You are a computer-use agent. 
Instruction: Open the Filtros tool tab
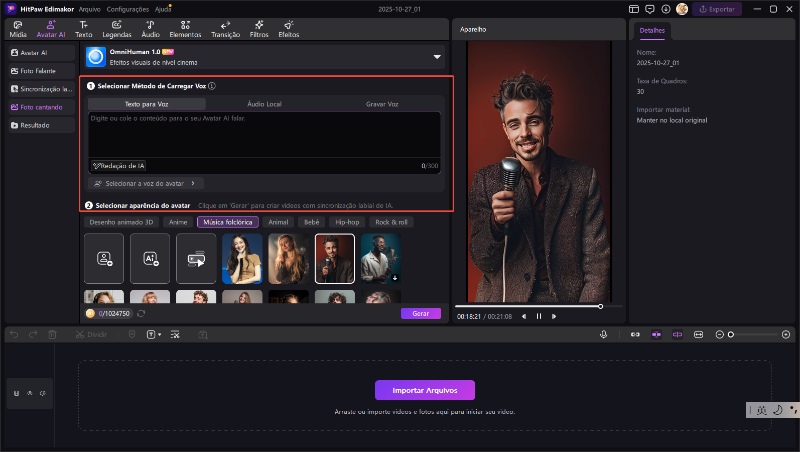point(259,29)
